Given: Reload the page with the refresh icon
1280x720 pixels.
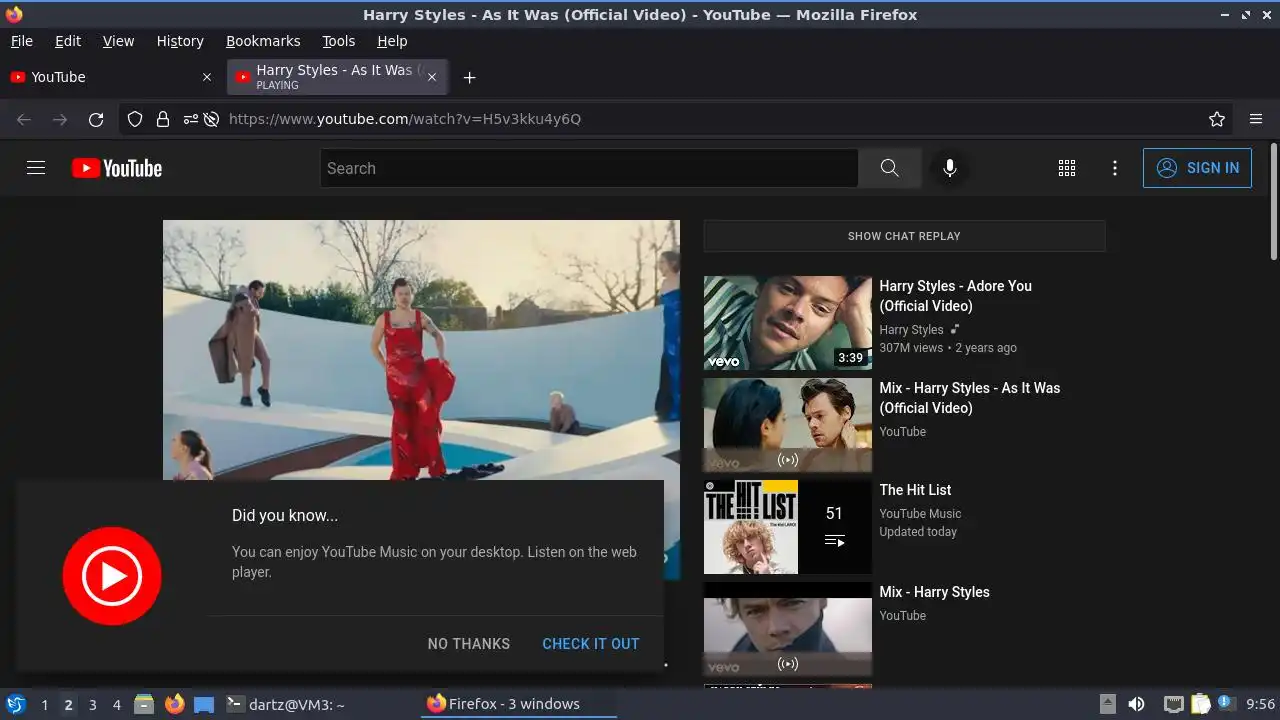Looking at the screenshot, I should tap(96, 119).
